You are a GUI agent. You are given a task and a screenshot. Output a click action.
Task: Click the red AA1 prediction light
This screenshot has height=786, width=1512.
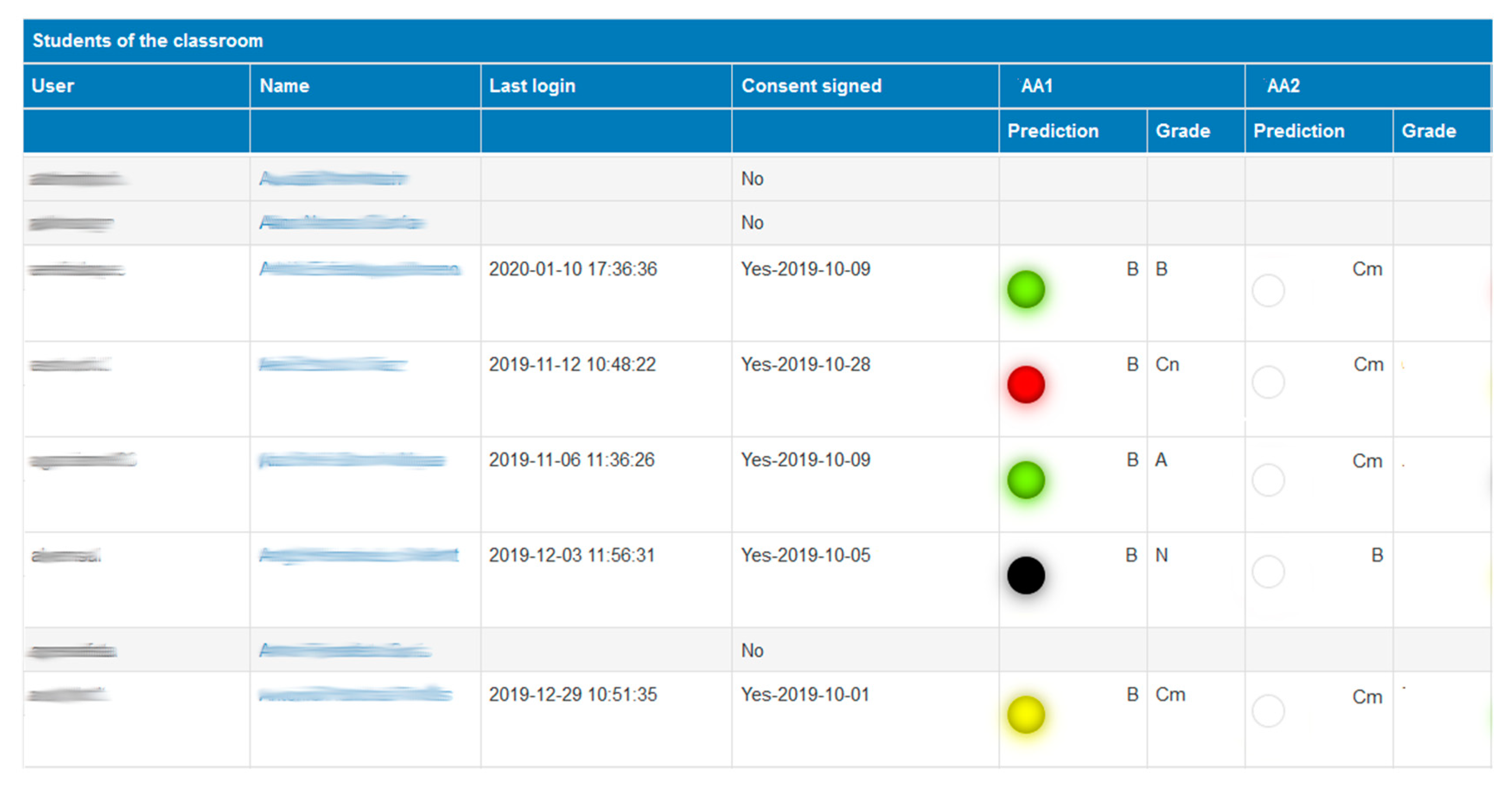pyautogui.click(x=1025, y=385)
